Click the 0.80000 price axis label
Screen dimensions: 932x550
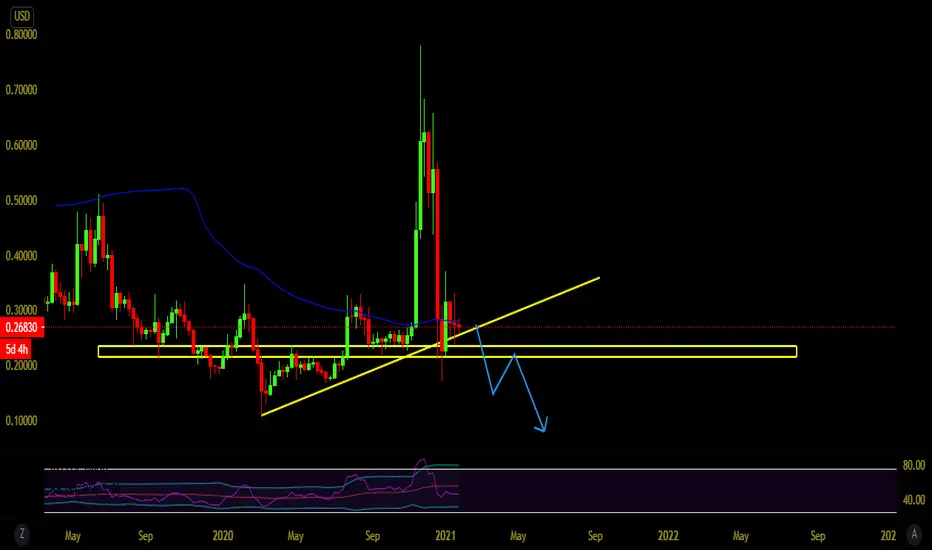[21, 34]
